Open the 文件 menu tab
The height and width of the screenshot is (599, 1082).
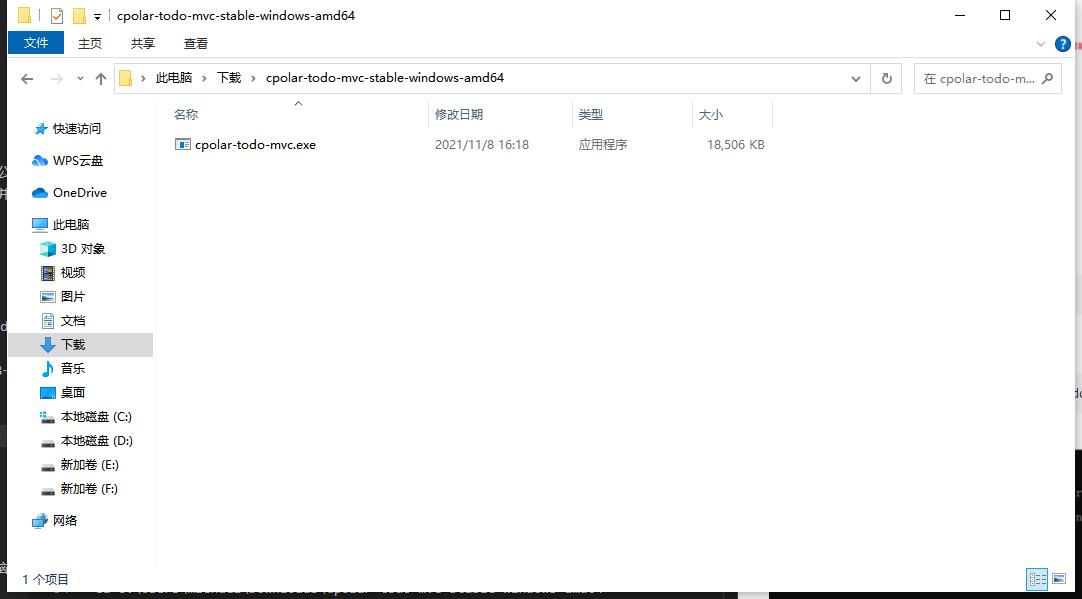point(36,43)
